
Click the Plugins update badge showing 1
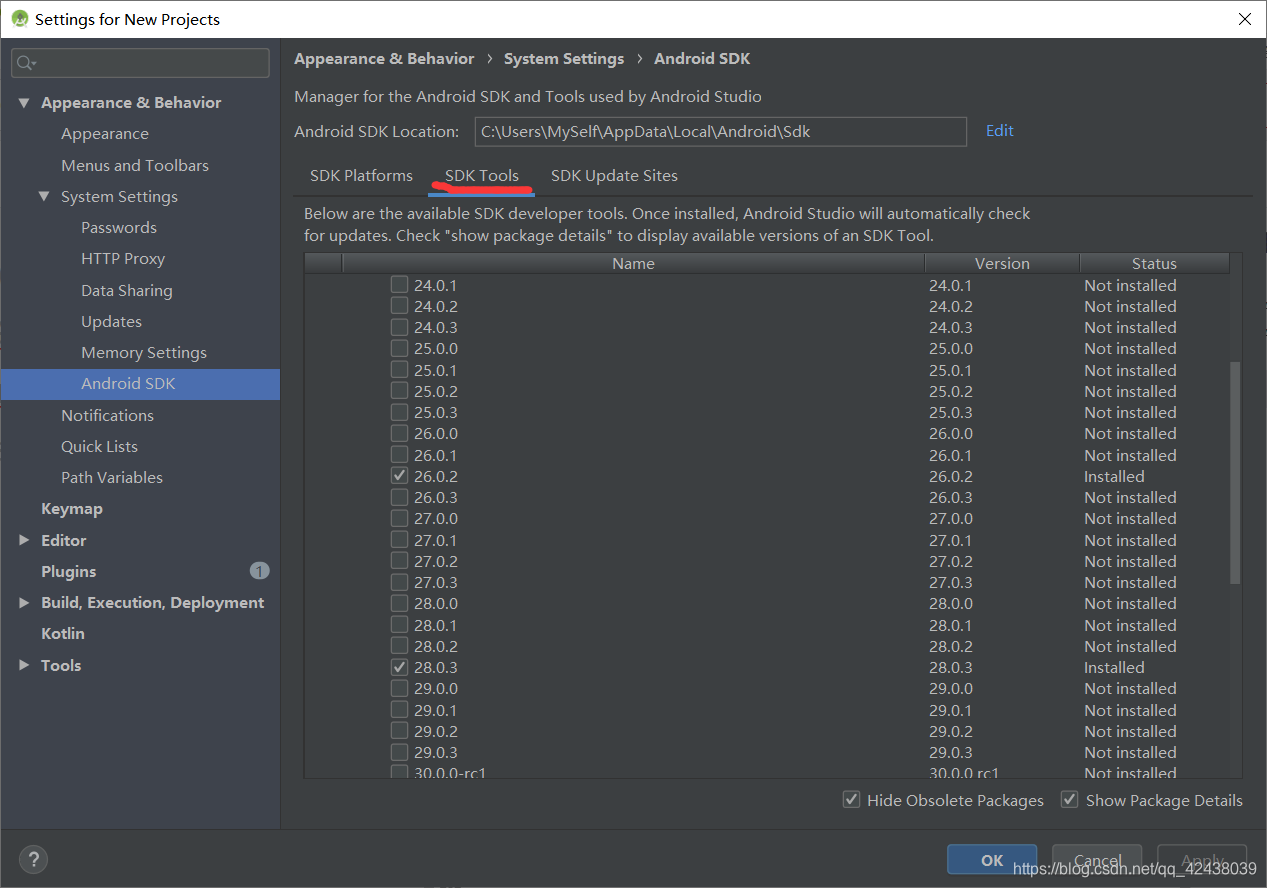(x=259, y=571)
